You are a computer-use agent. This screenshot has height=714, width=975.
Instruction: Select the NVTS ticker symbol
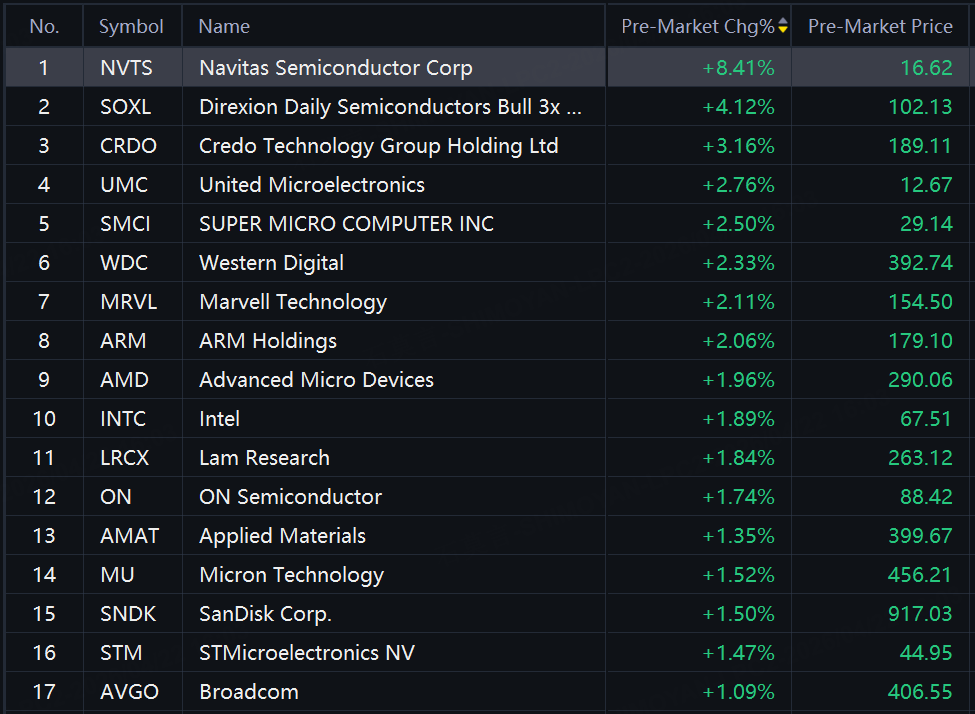(128, 68)
